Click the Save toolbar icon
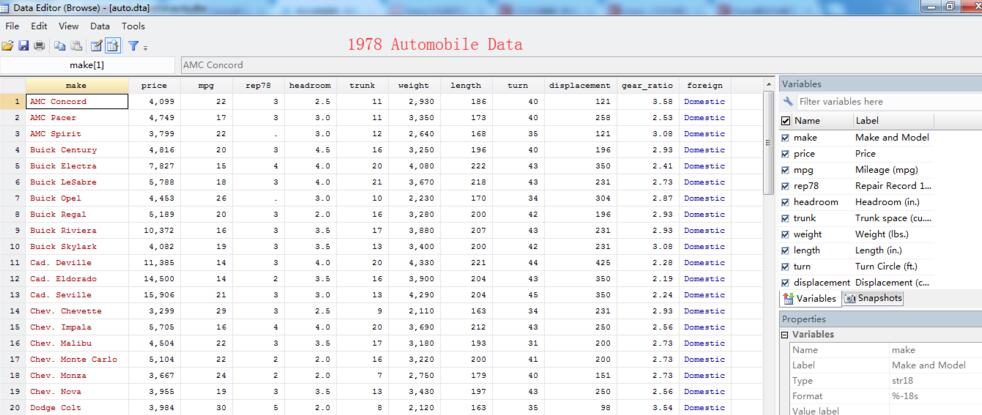Viewport: 982px width, 415px height. coord(23,46)
